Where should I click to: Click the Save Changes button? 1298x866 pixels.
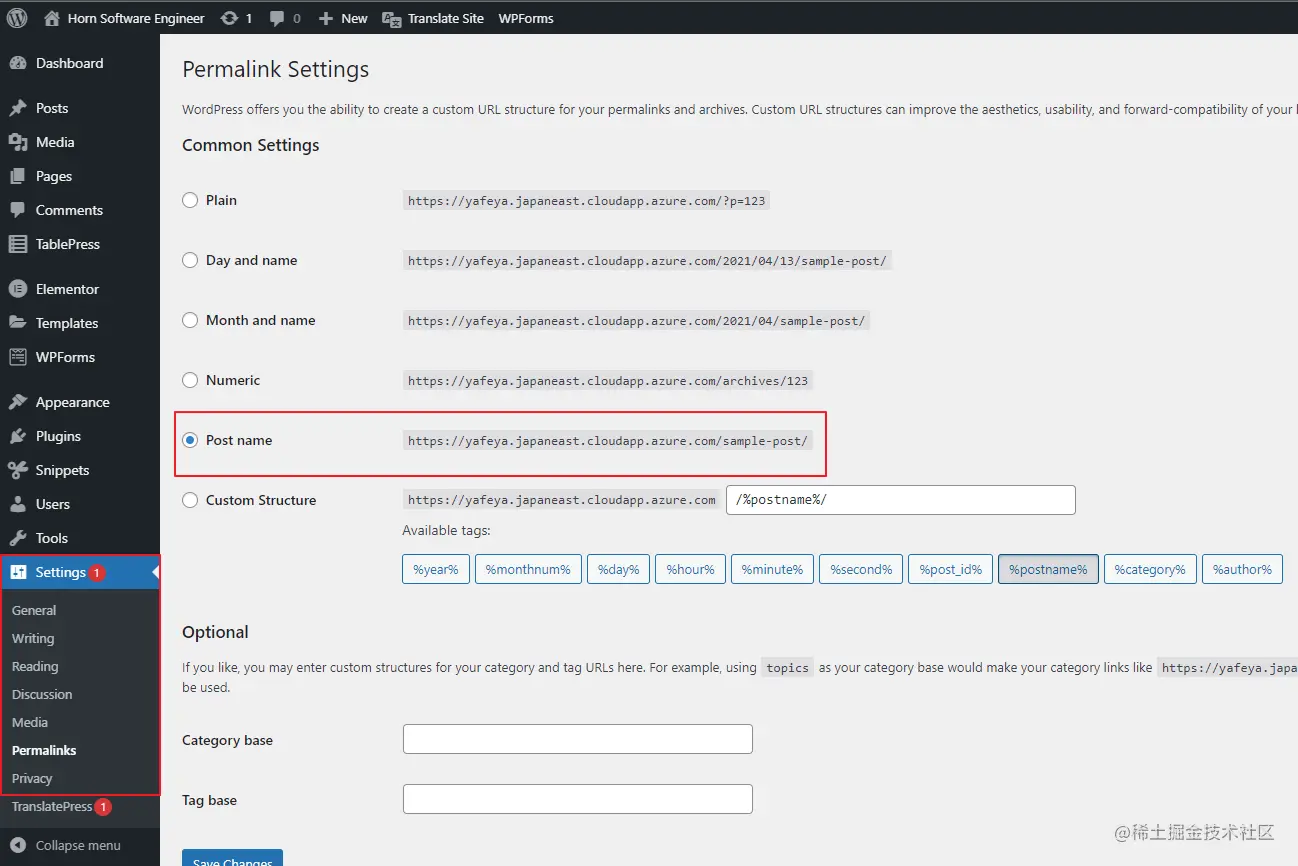(x=232, y=858)
